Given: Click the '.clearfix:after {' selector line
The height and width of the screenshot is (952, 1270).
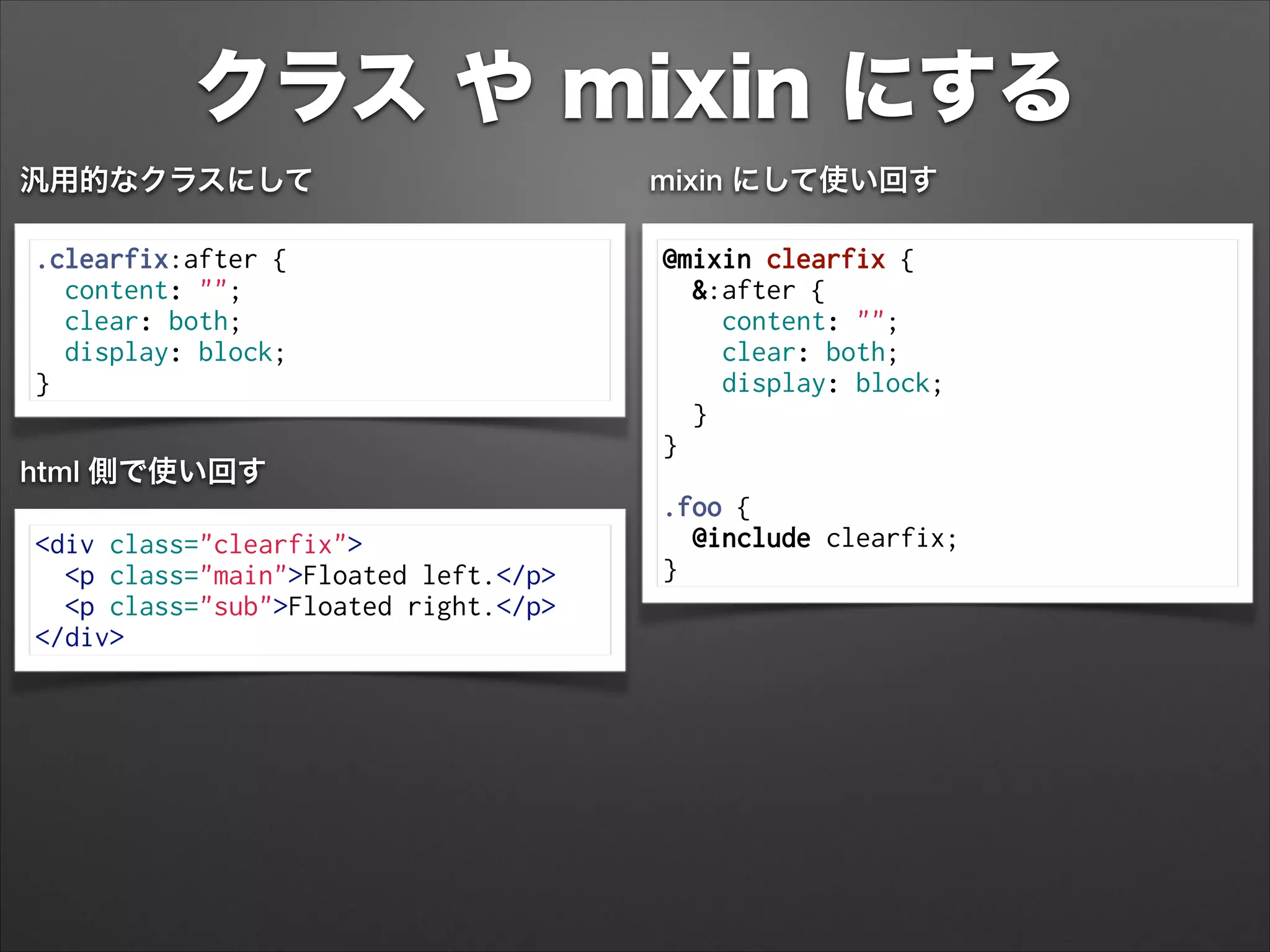Looking at the screenshot, I should point(161,259).
